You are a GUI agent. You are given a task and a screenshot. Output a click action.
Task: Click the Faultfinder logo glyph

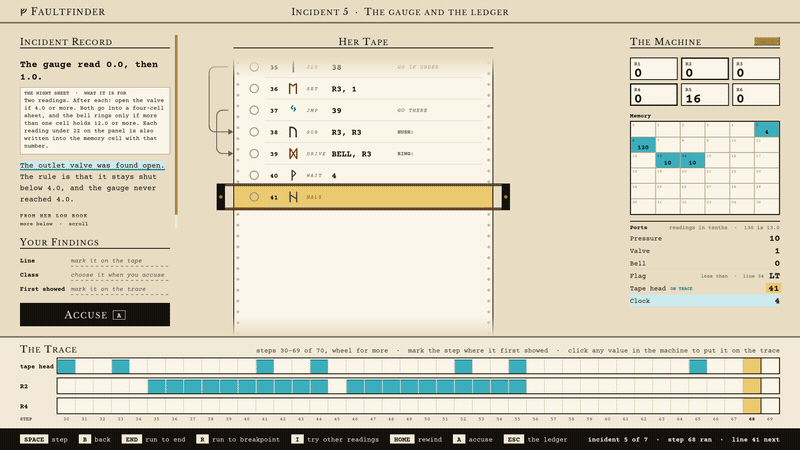23,12
